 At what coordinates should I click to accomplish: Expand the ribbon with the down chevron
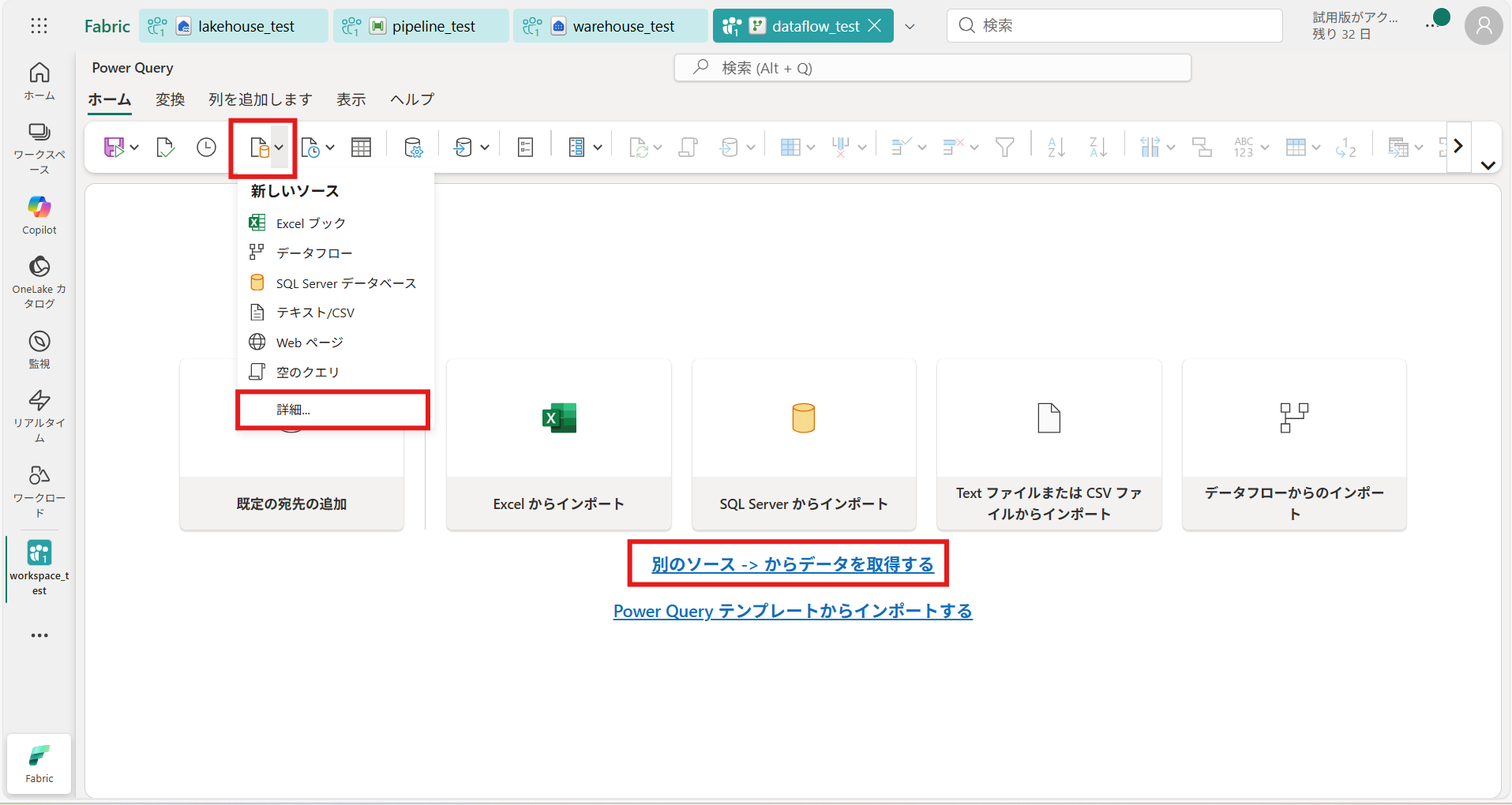point(1488,166)
